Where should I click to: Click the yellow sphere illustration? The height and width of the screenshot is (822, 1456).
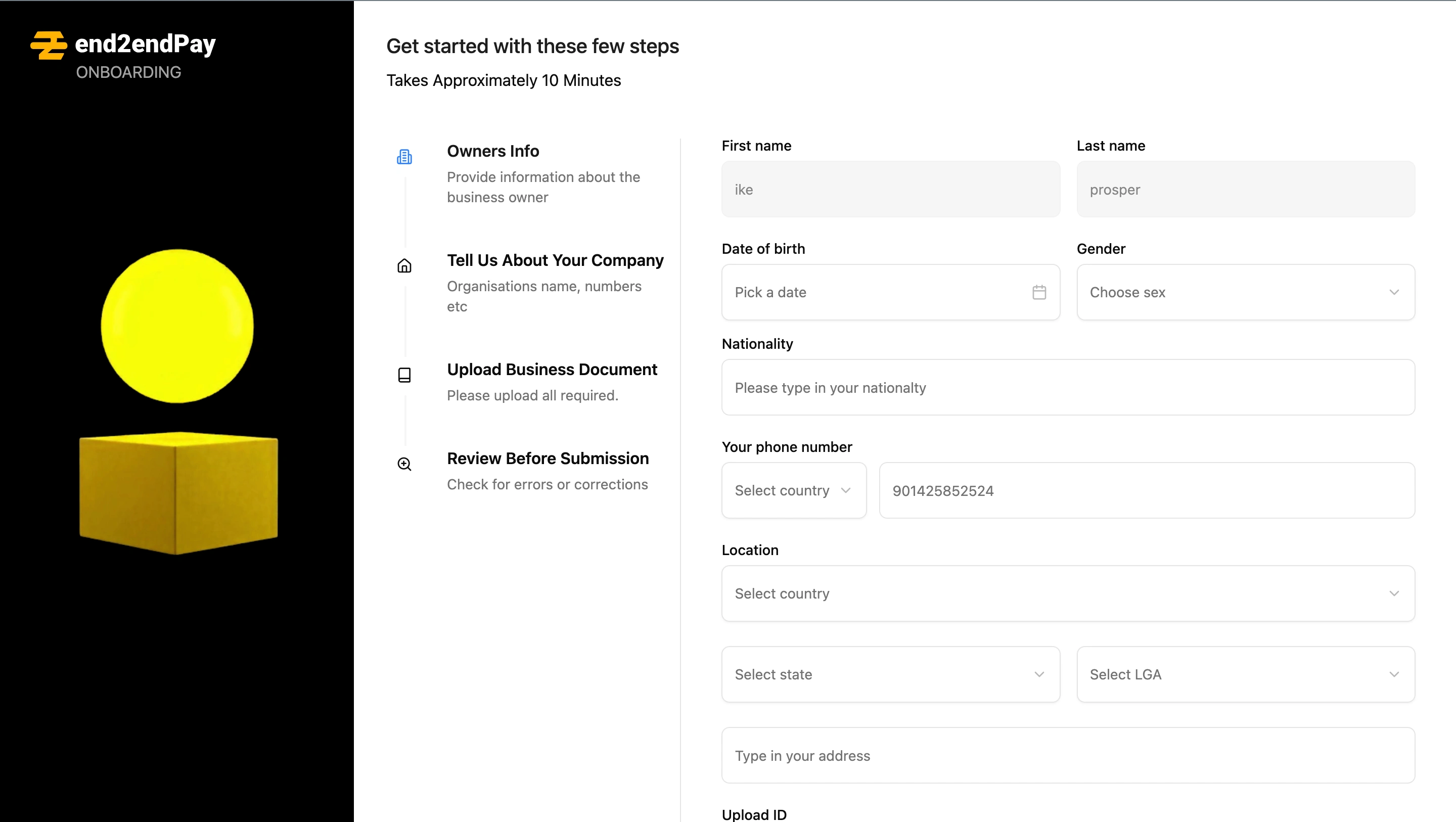[177, 326]
